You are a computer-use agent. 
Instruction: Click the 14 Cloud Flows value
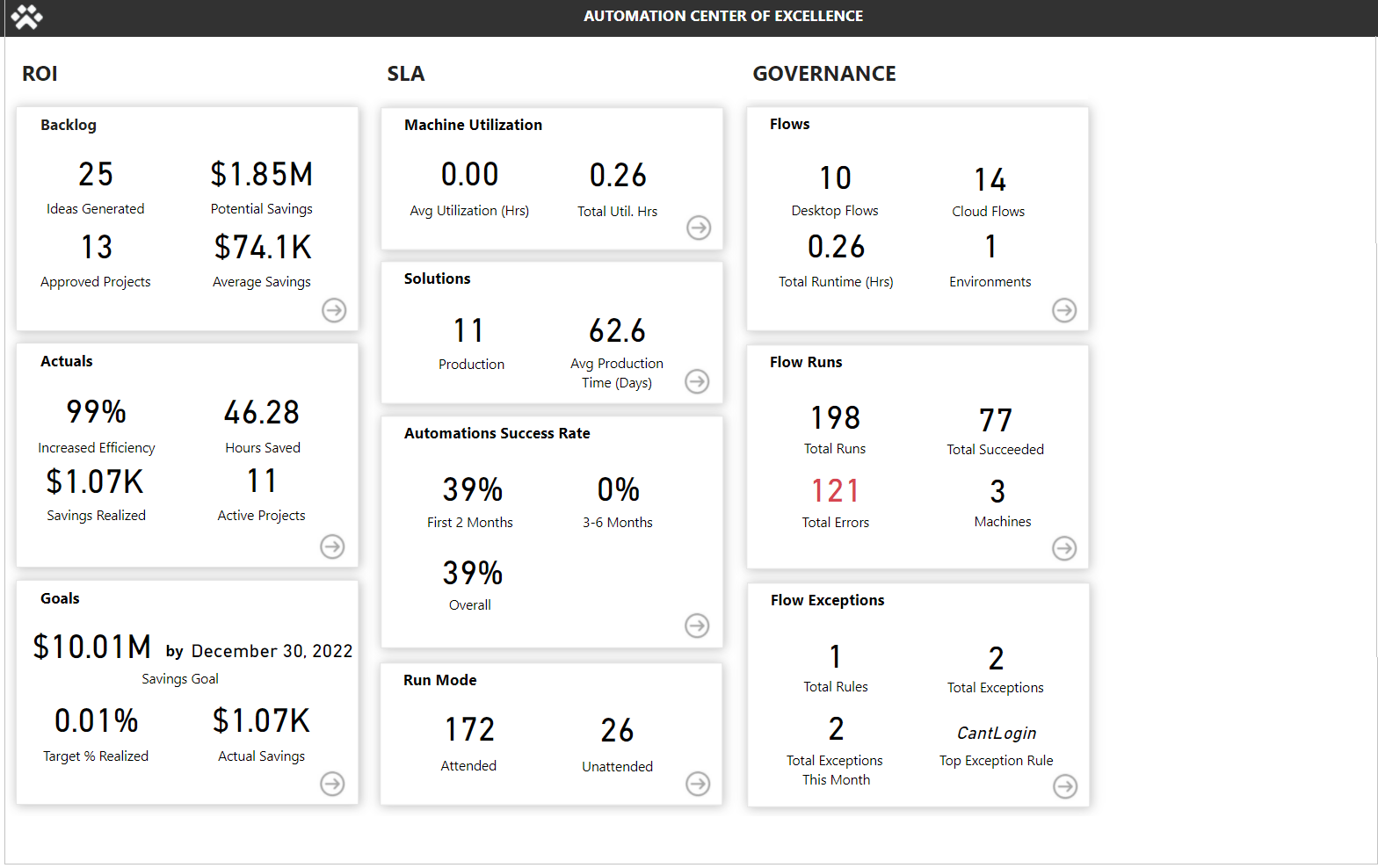click(990, 180)
